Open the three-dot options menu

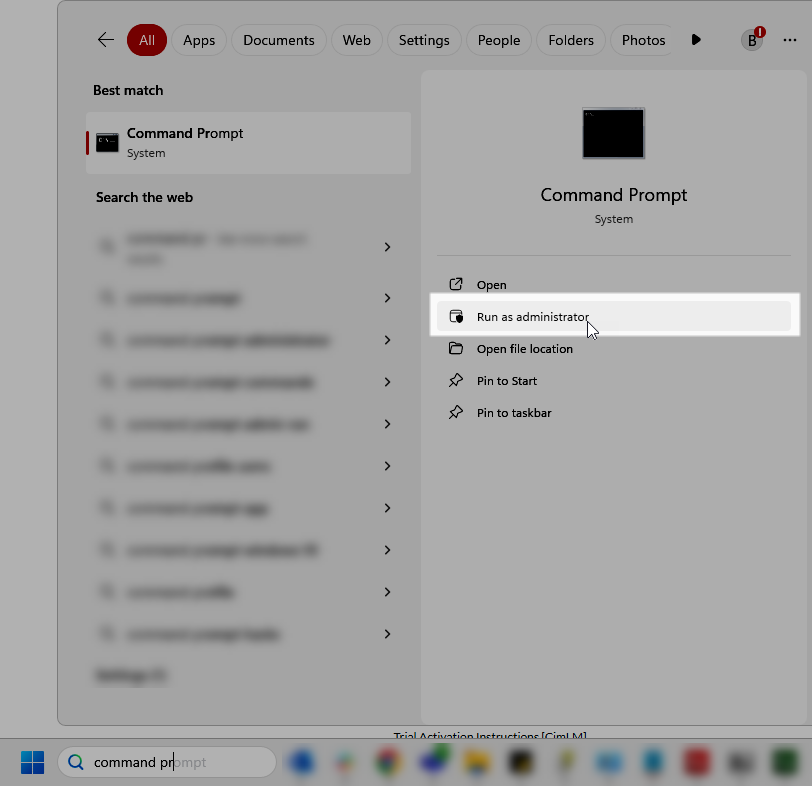click(789, 40)
